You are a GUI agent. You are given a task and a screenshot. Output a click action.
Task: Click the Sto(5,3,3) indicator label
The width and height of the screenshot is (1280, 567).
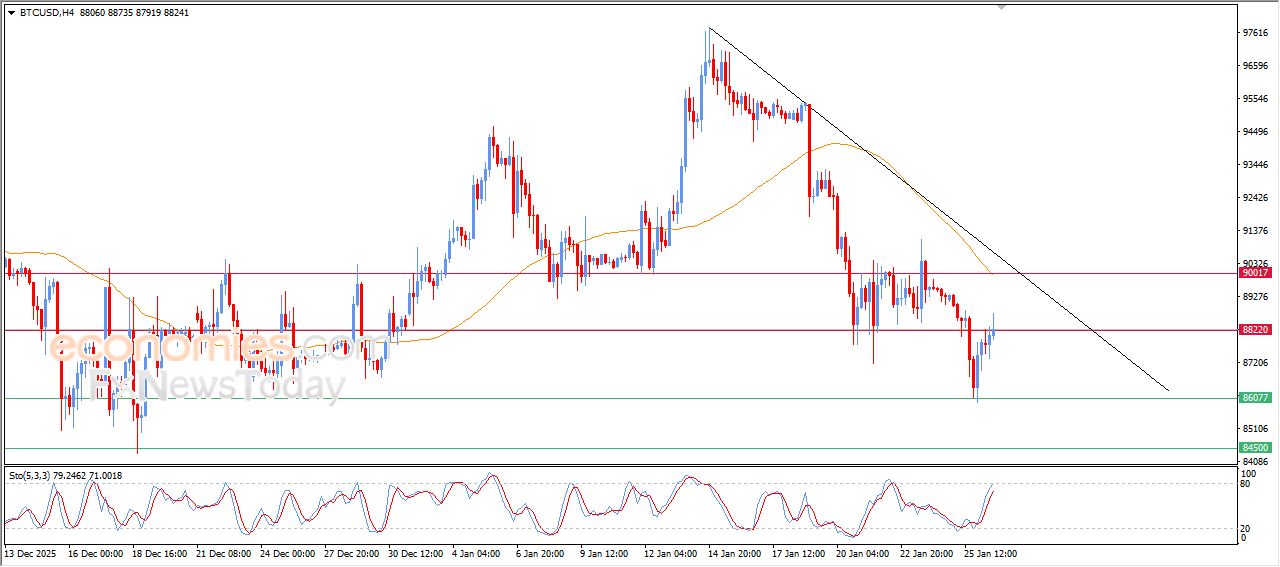point(32,476)
